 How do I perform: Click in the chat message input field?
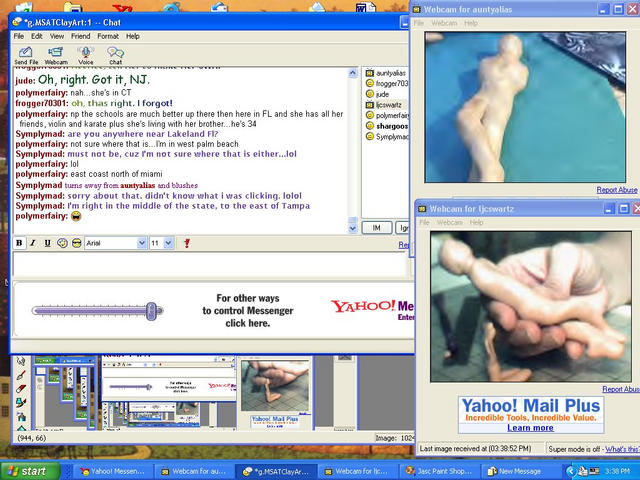[x=210, y=264]
